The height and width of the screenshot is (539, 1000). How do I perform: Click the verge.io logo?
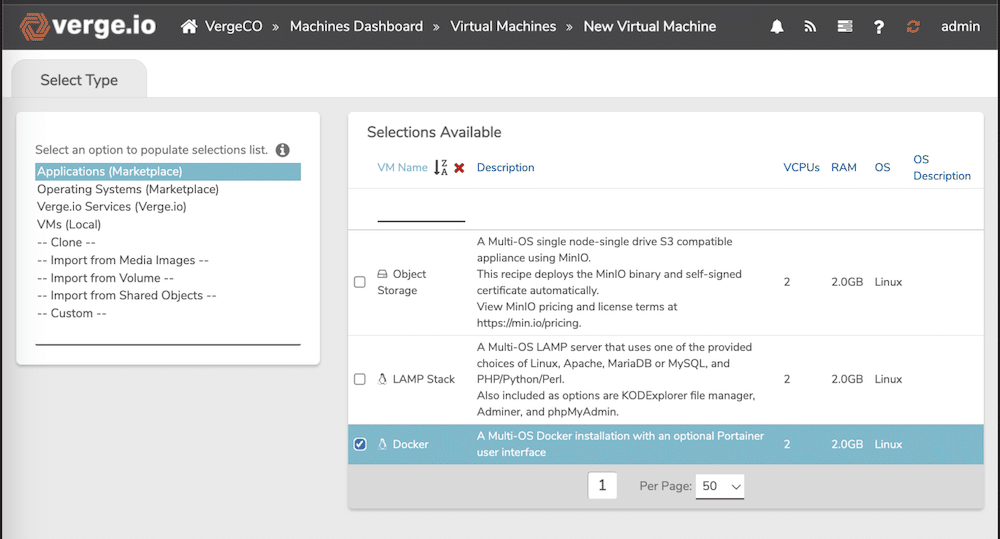88,26
